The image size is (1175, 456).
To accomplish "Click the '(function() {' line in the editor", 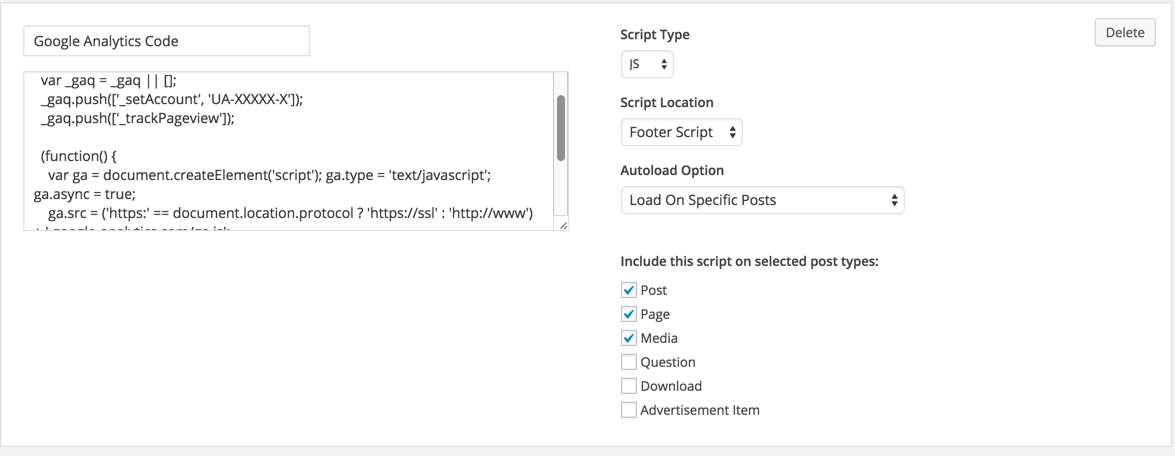I will coord(79,156).
